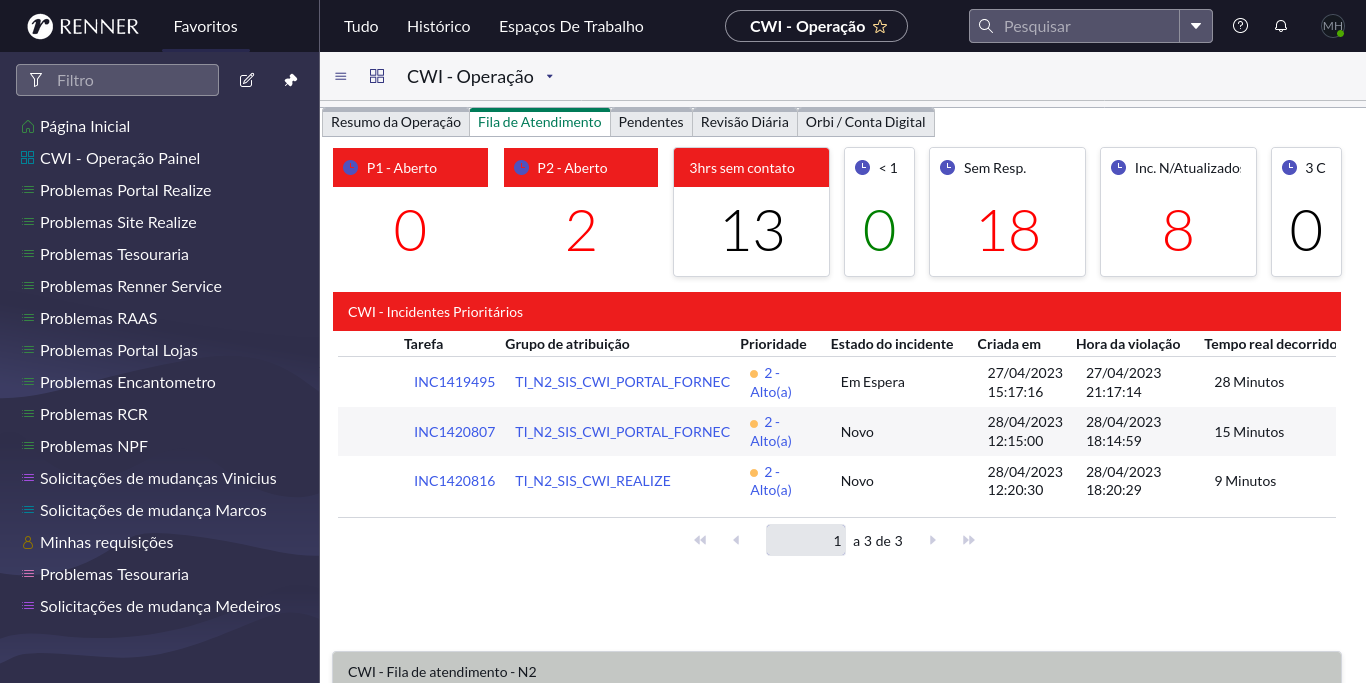Open incident INC1420807

[x=454, y=432]
